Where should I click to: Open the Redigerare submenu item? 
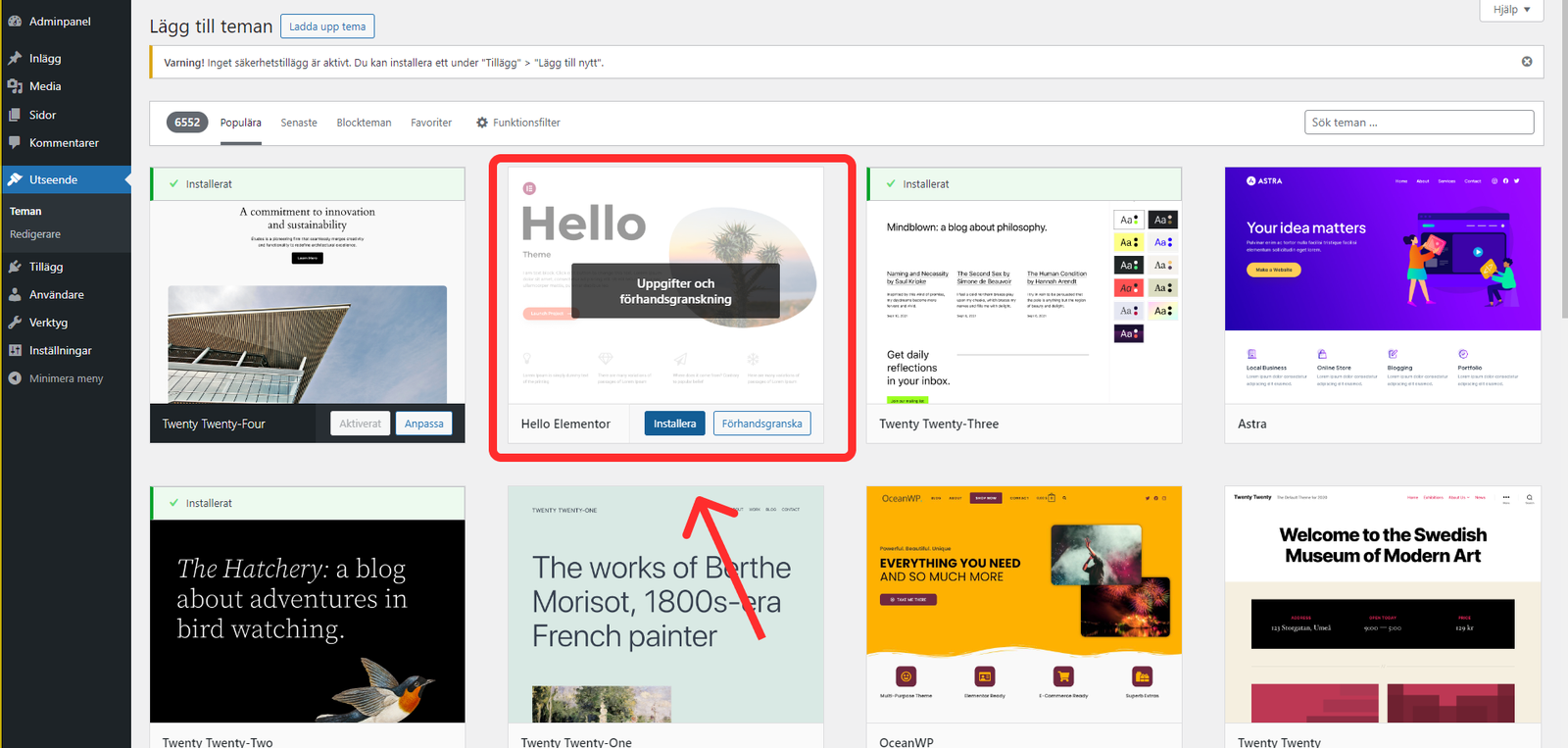pyautogui.click(x=35, y=234)
